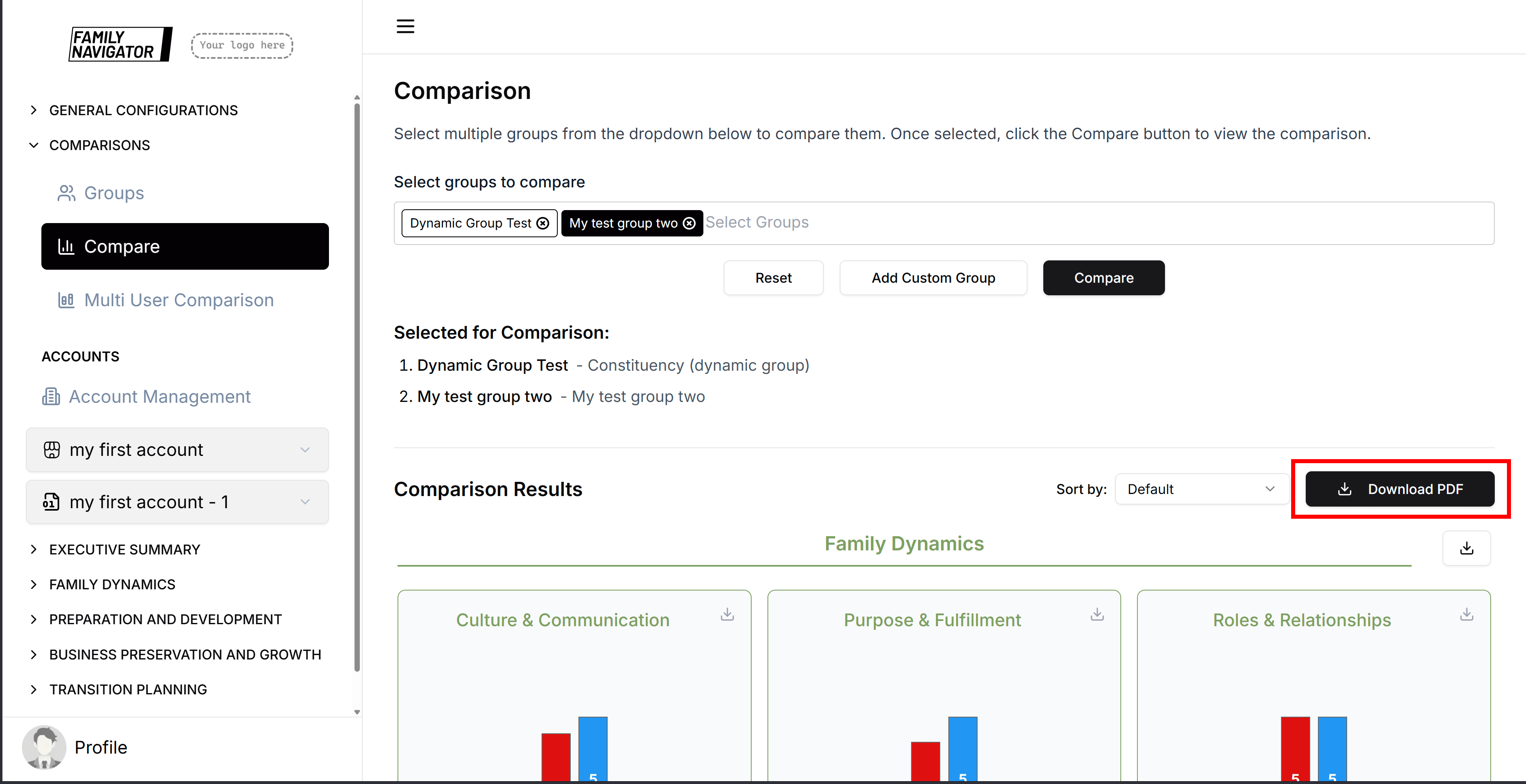Image resolution: width=1526 pixels, height=784 pixels.
Task: Download Roles & Relationships chart
Action: tap(1466, 614)
